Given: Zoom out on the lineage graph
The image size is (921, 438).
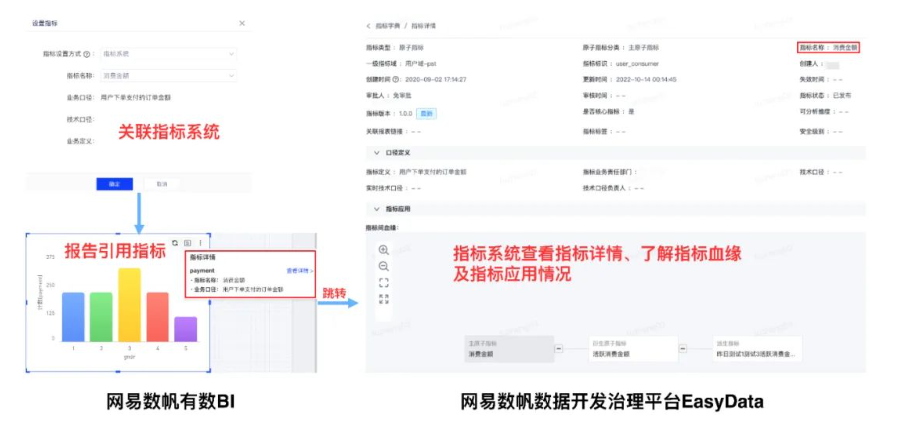Looking at the screenshot, I should [384, 267].
